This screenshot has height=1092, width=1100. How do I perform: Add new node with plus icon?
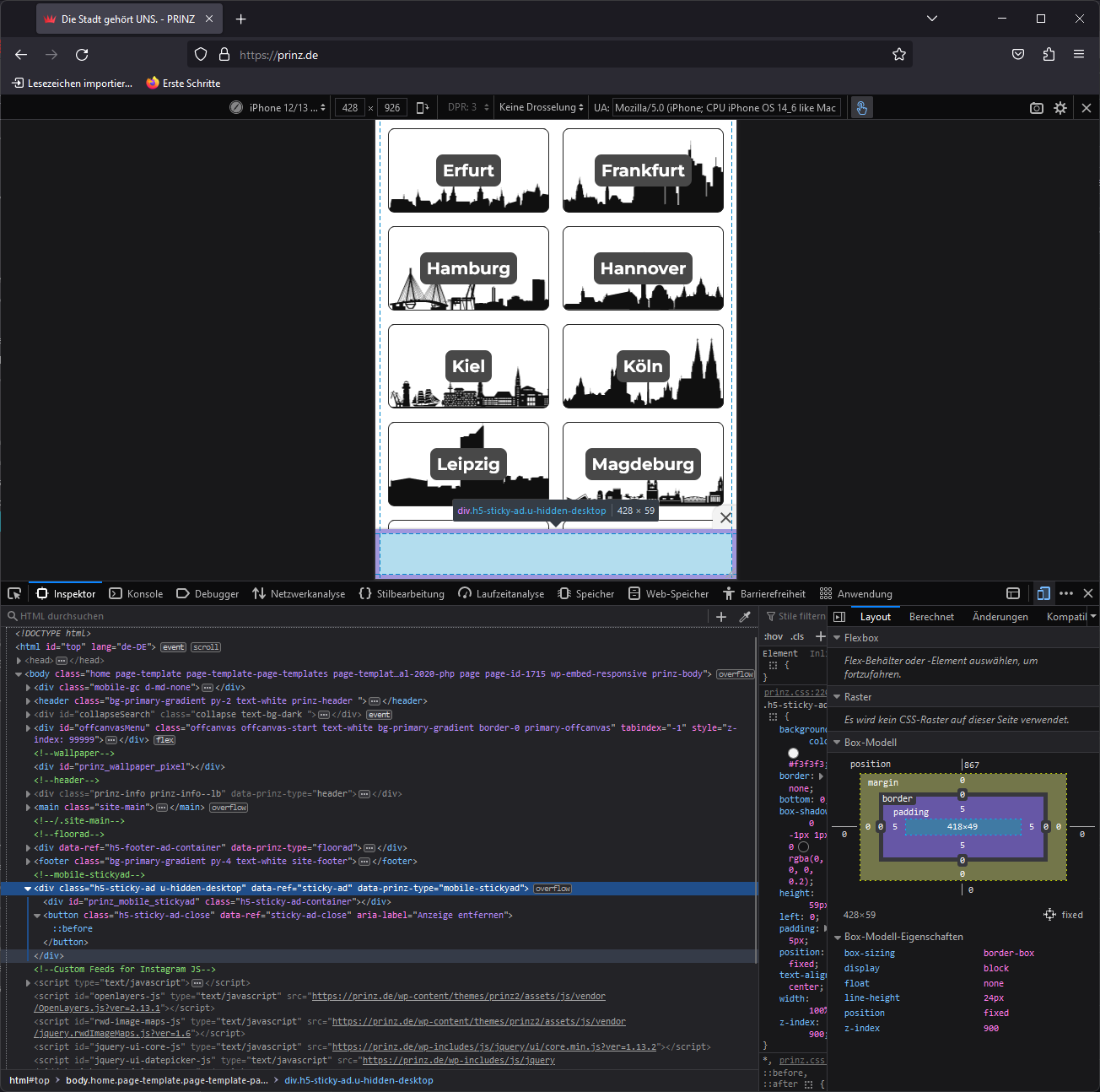coord(721,617)
